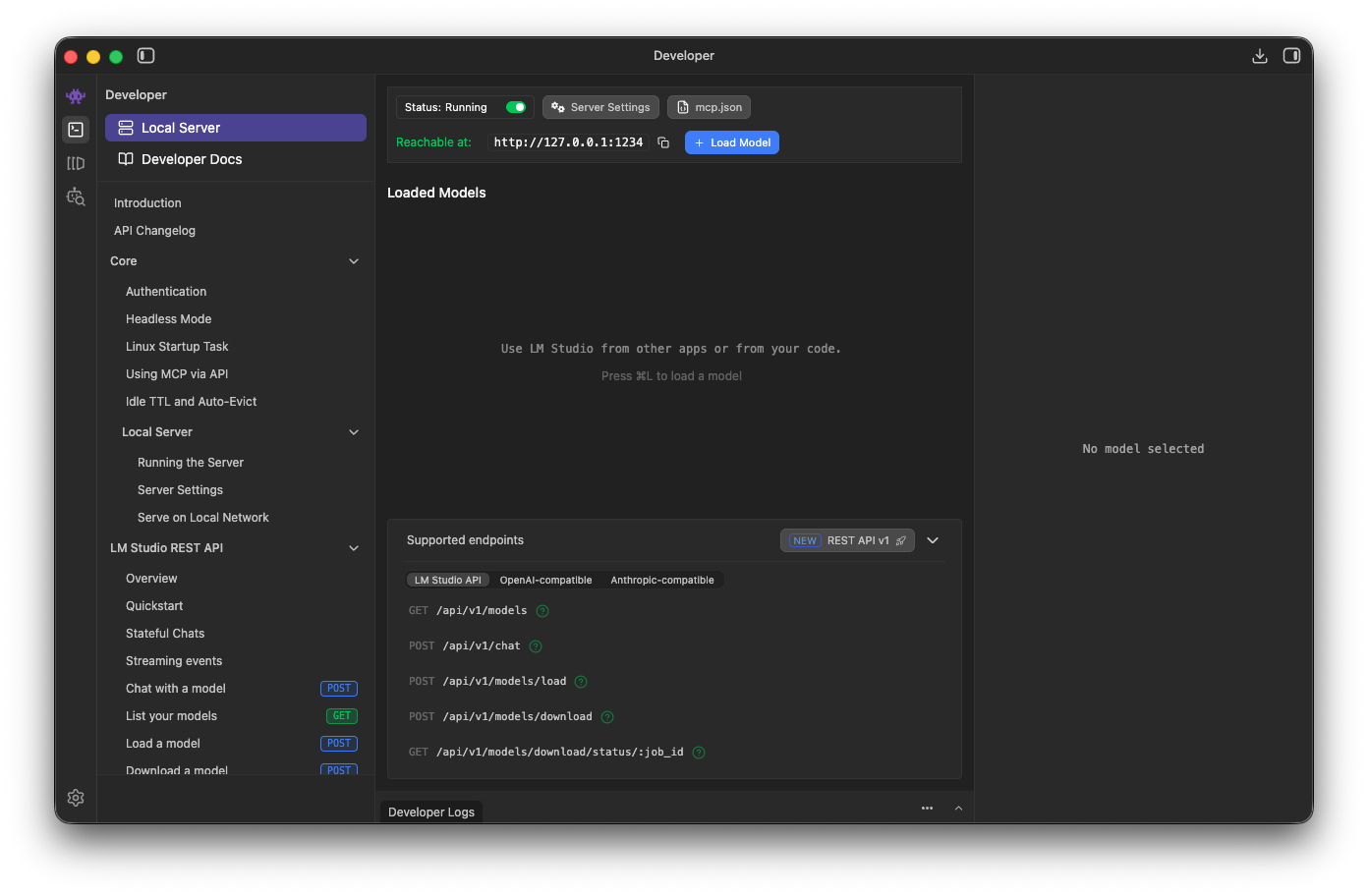Open app Settings via the gear icon
Image resolution: width=1368 pixels, height=896 pixels.
(x=76, y=798)
